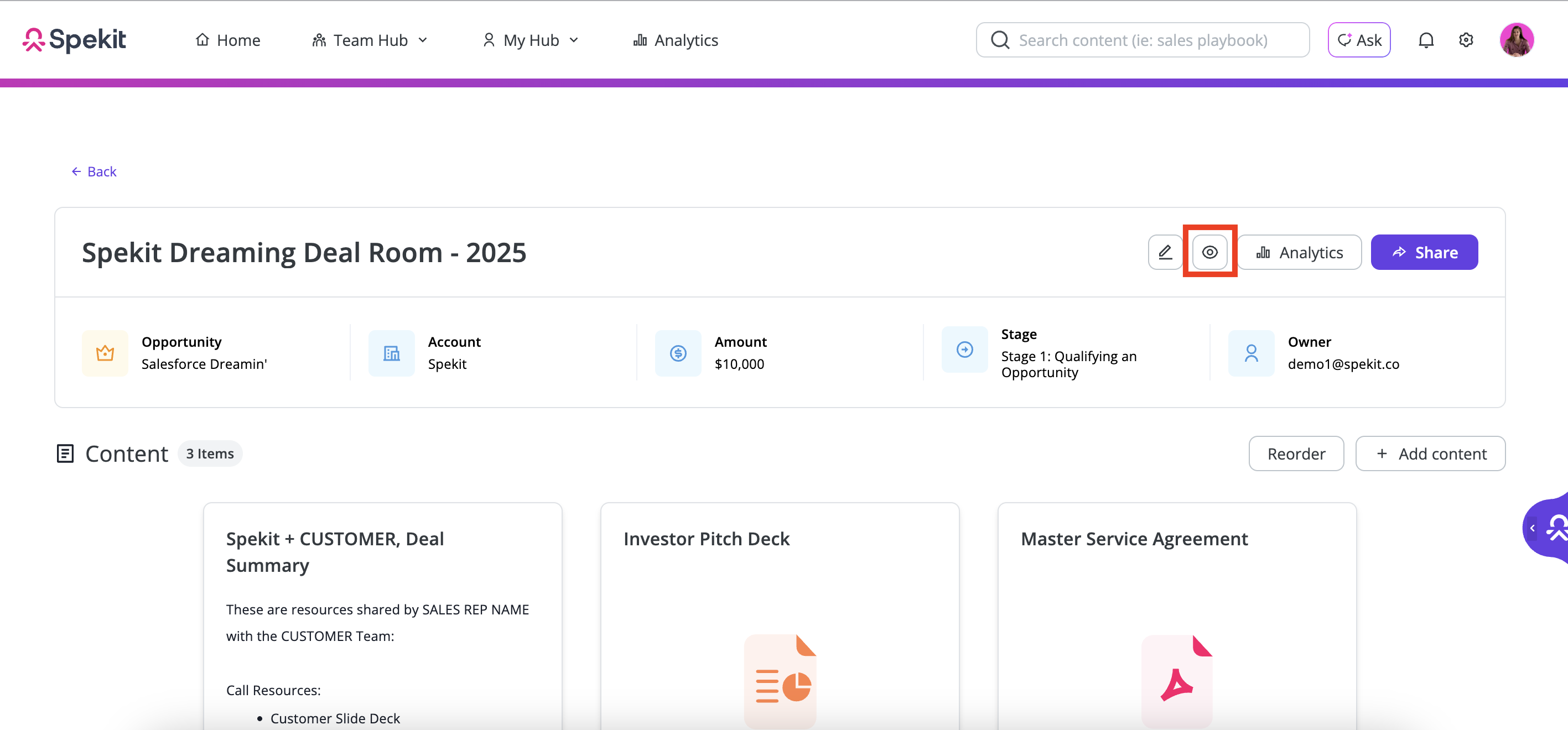
Task: Expand the My Hub chevron
Action: pos(574,40)
